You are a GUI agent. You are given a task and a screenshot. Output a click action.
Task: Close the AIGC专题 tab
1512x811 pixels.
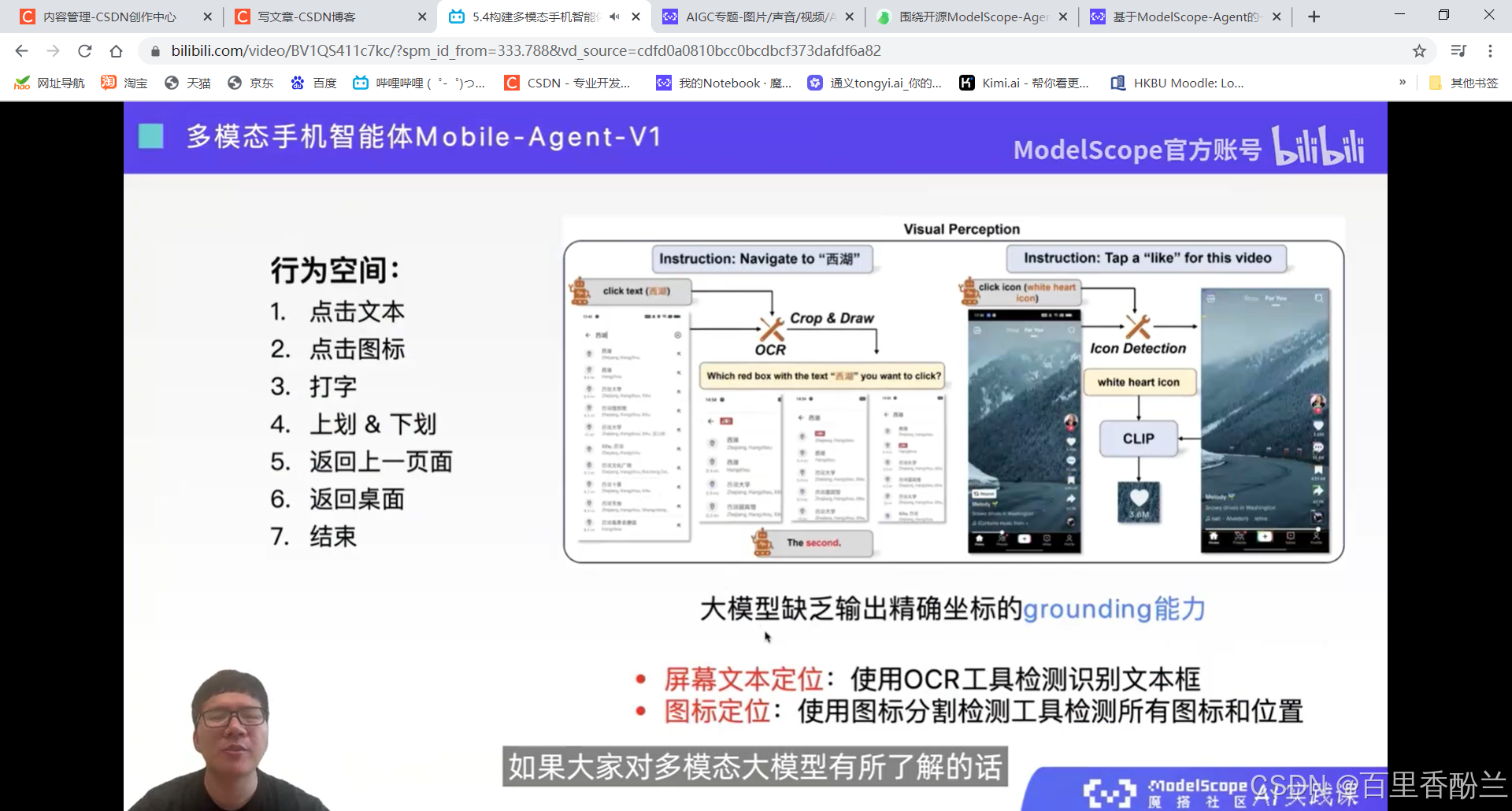pos(849,17)
